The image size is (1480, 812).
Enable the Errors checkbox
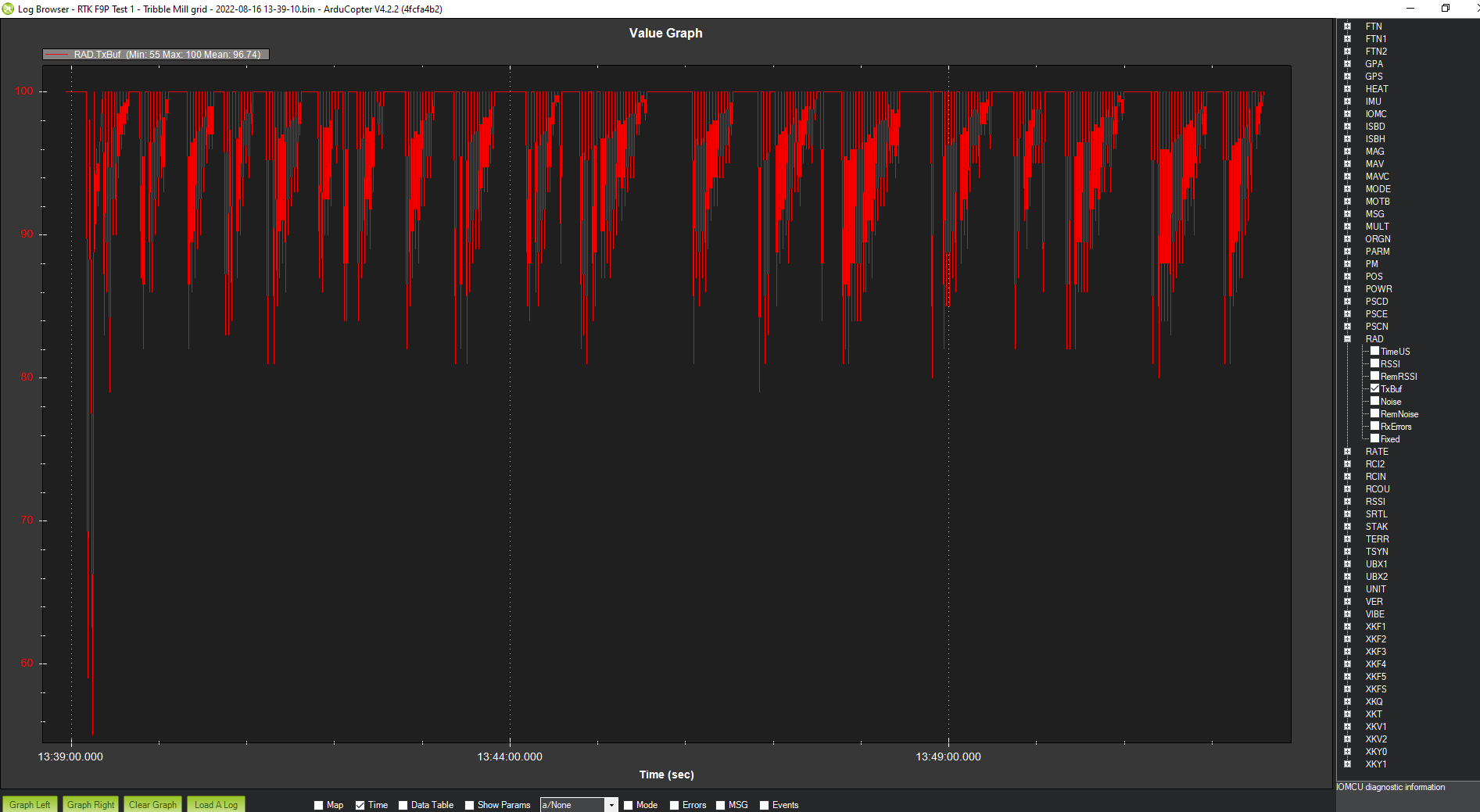(x=674, y=805)
